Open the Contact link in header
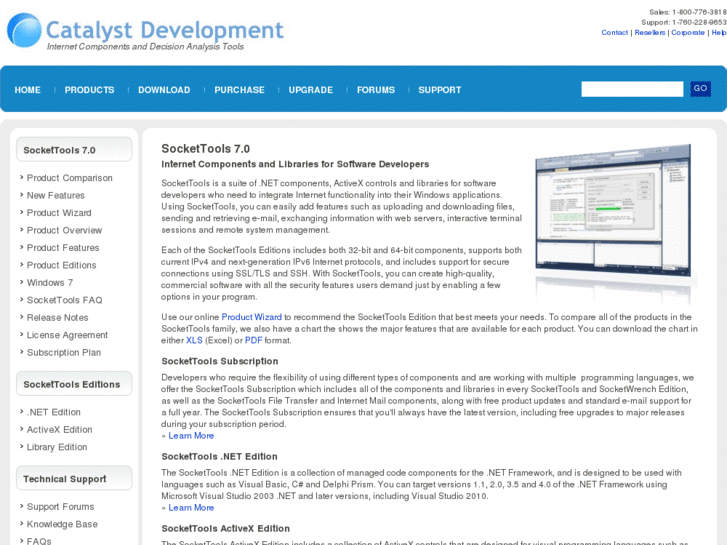The image size is (727, 545). tap(614, 32)
